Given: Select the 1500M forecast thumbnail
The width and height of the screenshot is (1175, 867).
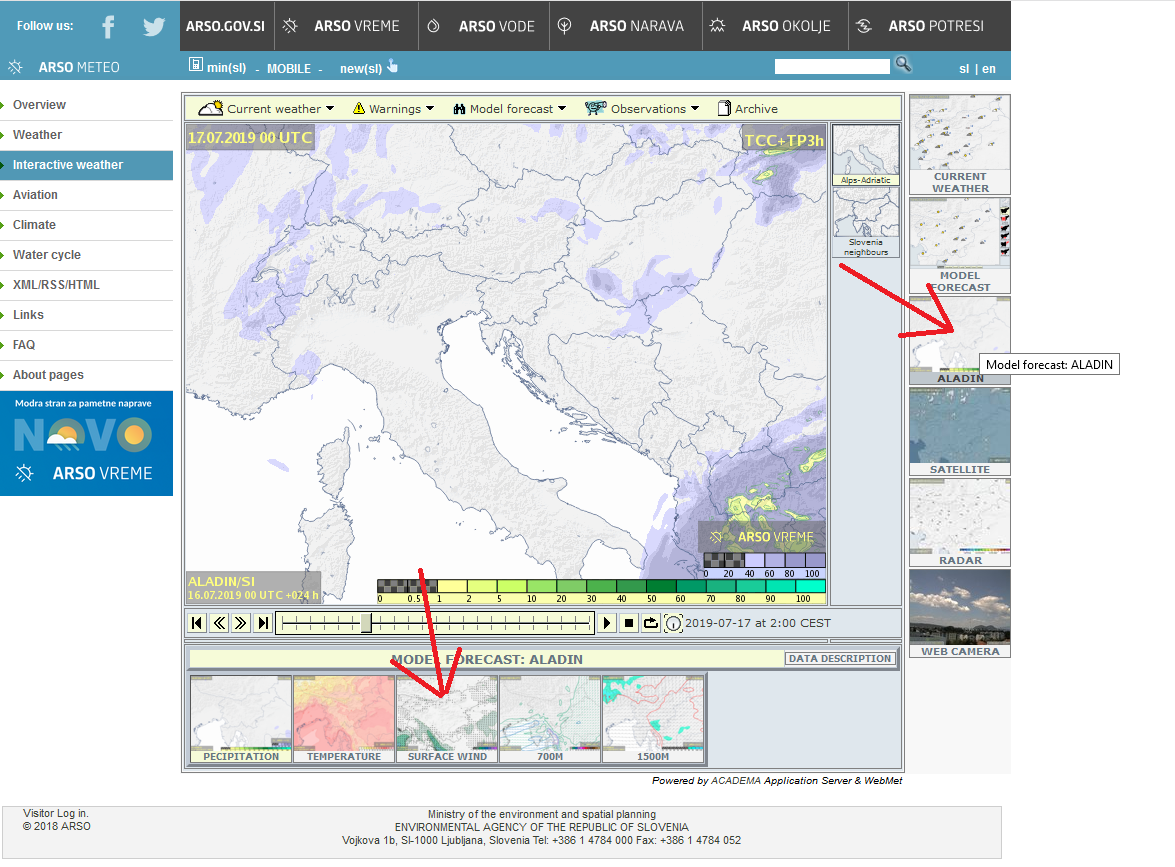Looking at the screenshot, I should [x=653, y=719].
